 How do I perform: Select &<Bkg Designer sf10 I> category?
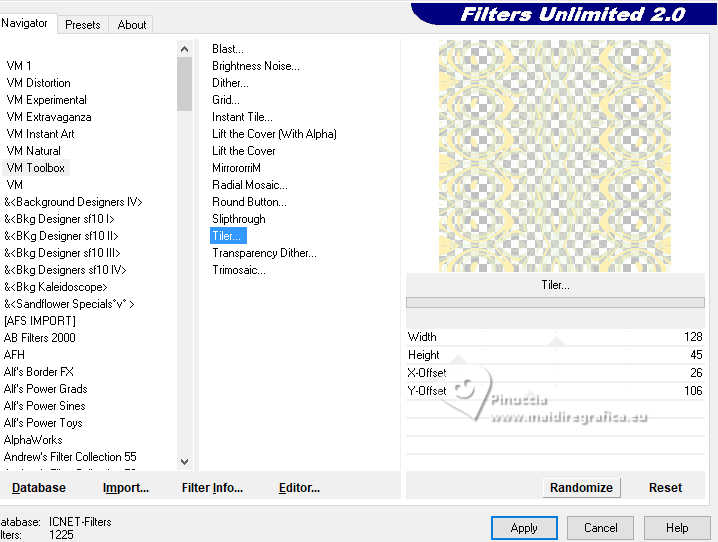point(59,219)
